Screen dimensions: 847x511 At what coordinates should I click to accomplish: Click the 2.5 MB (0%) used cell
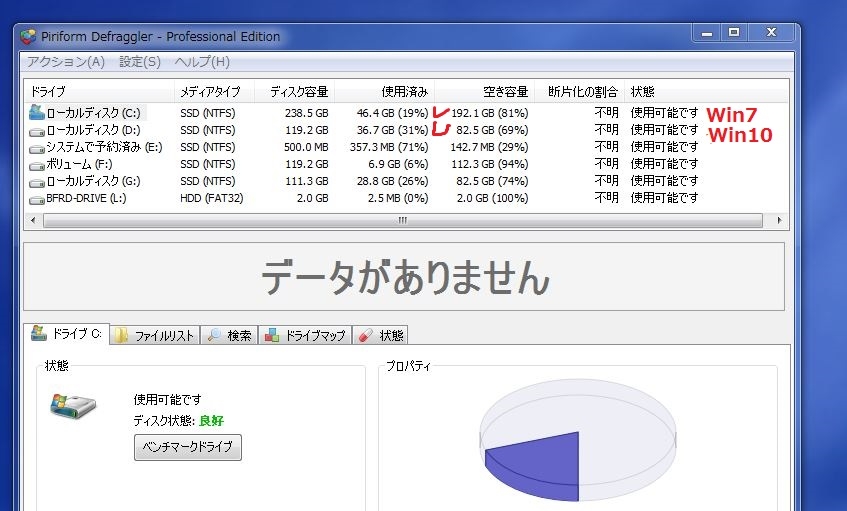click(x=398, y=198)
